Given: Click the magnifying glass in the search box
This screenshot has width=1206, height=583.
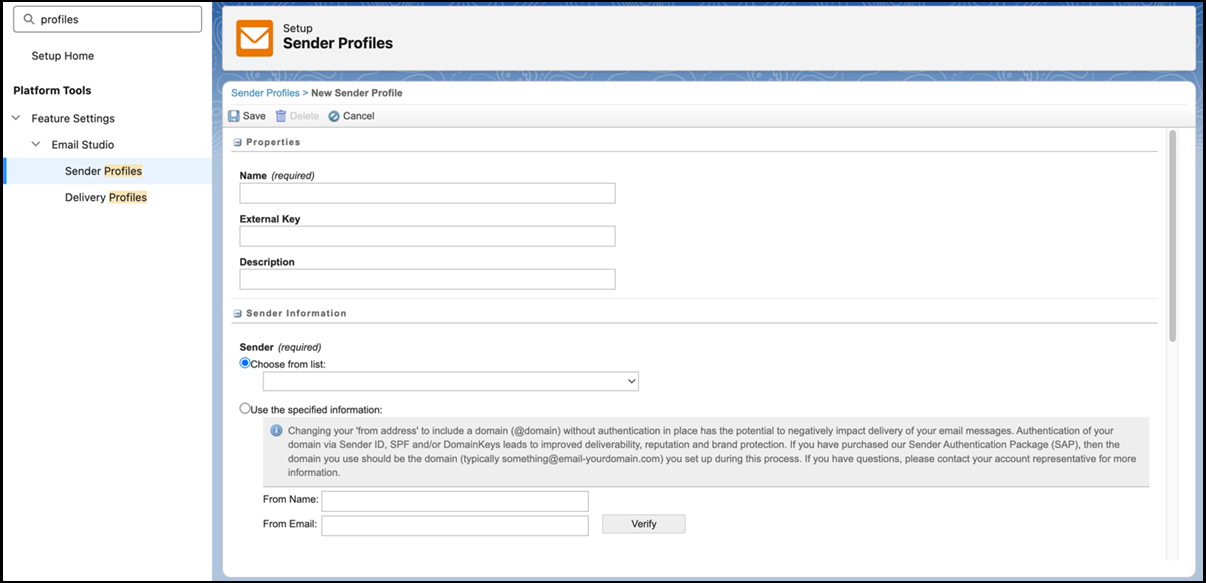Looking at the screenshot, I should point(29,18).
